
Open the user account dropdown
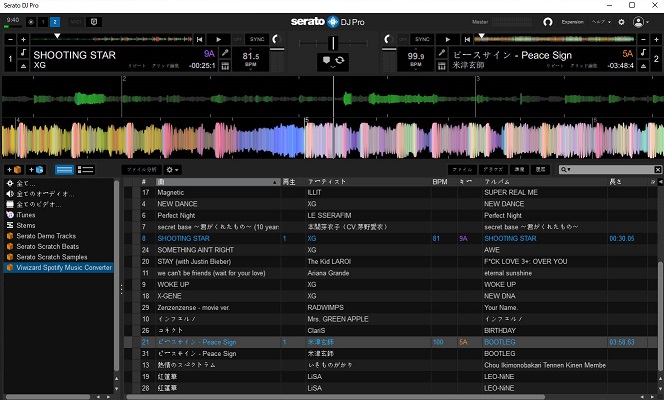640,22
